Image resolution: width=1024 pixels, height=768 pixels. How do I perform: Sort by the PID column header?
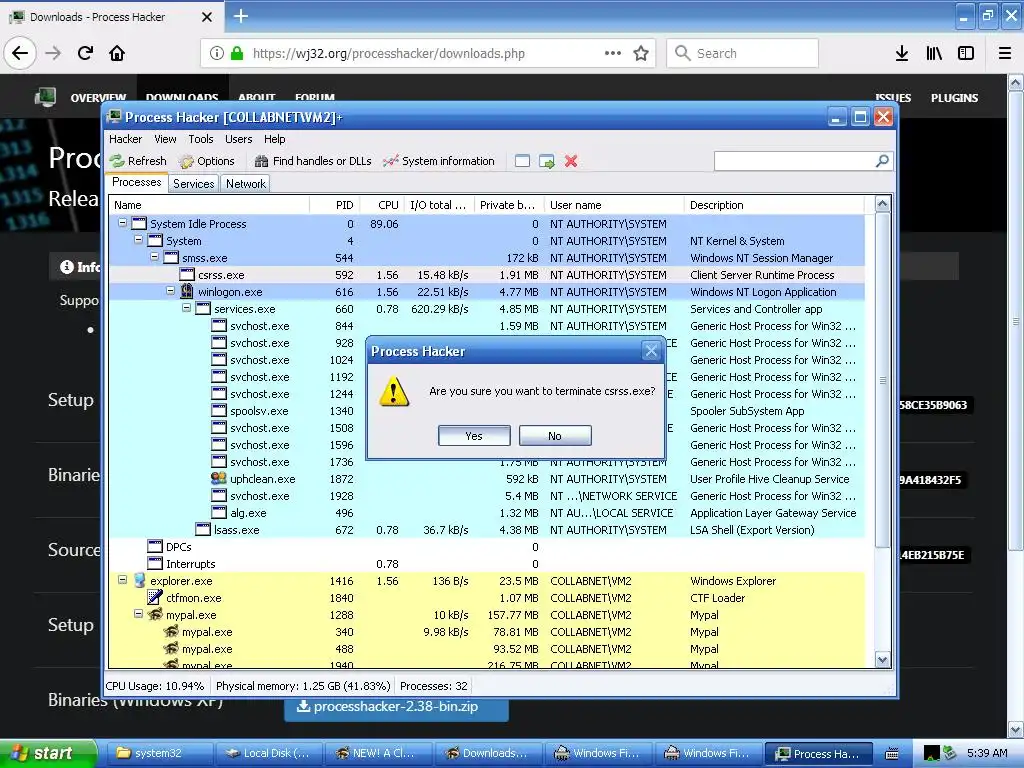point(335,205)
